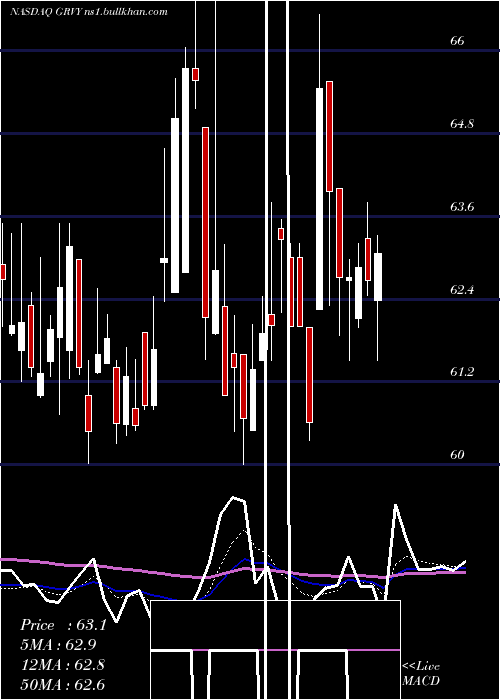Click the red candle at the far left edge

(3, 272)
